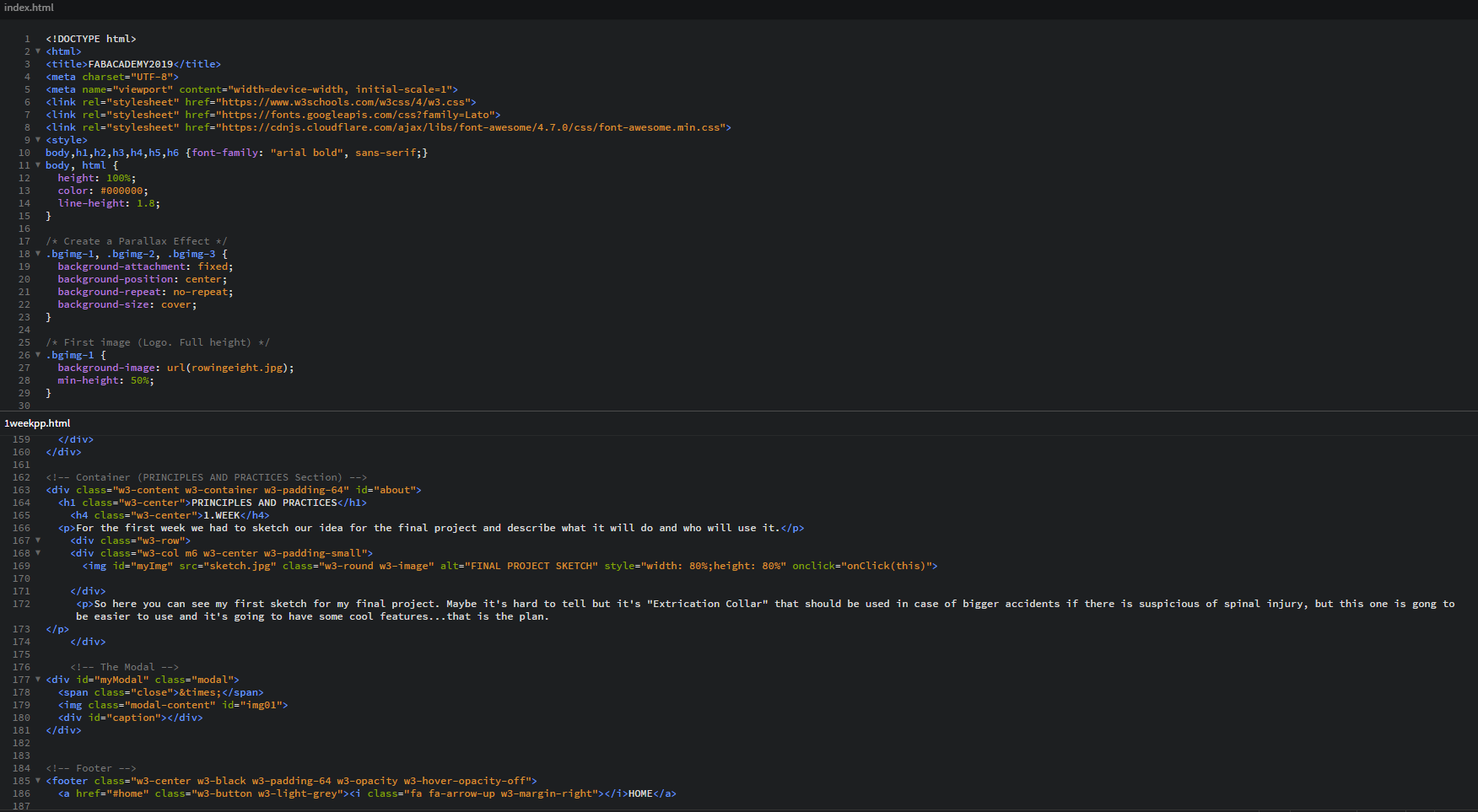The image size is (1478, 812).
Task: Select line number 10 in index.html
Action: [x=24, y=153]
